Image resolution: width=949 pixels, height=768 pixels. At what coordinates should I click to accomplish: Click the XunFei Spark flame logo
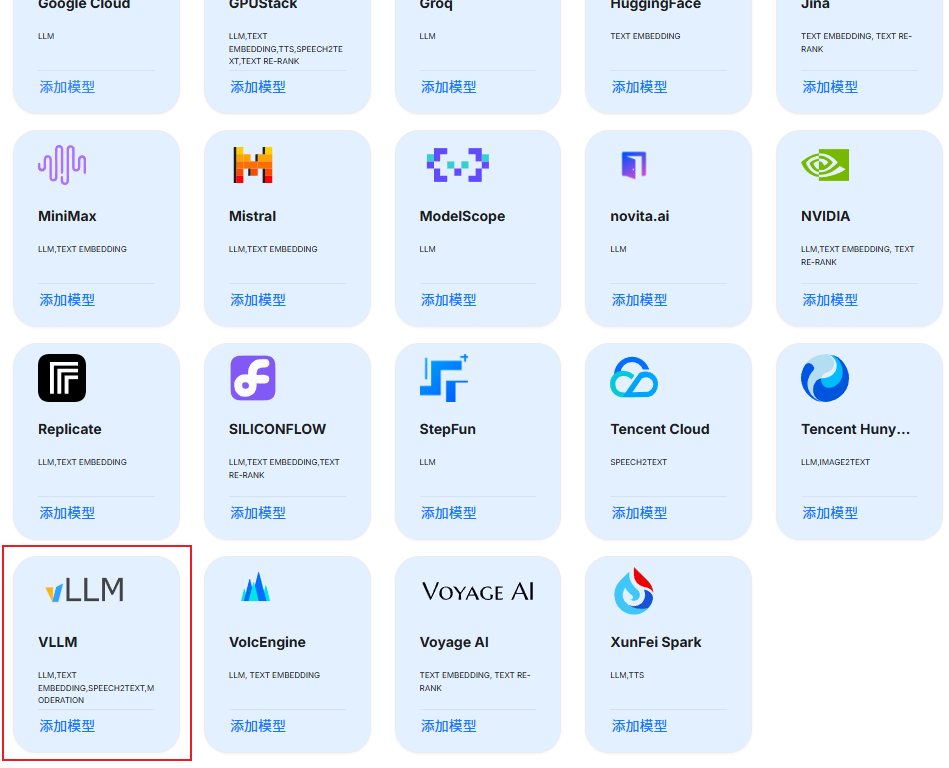coord(634,591)
